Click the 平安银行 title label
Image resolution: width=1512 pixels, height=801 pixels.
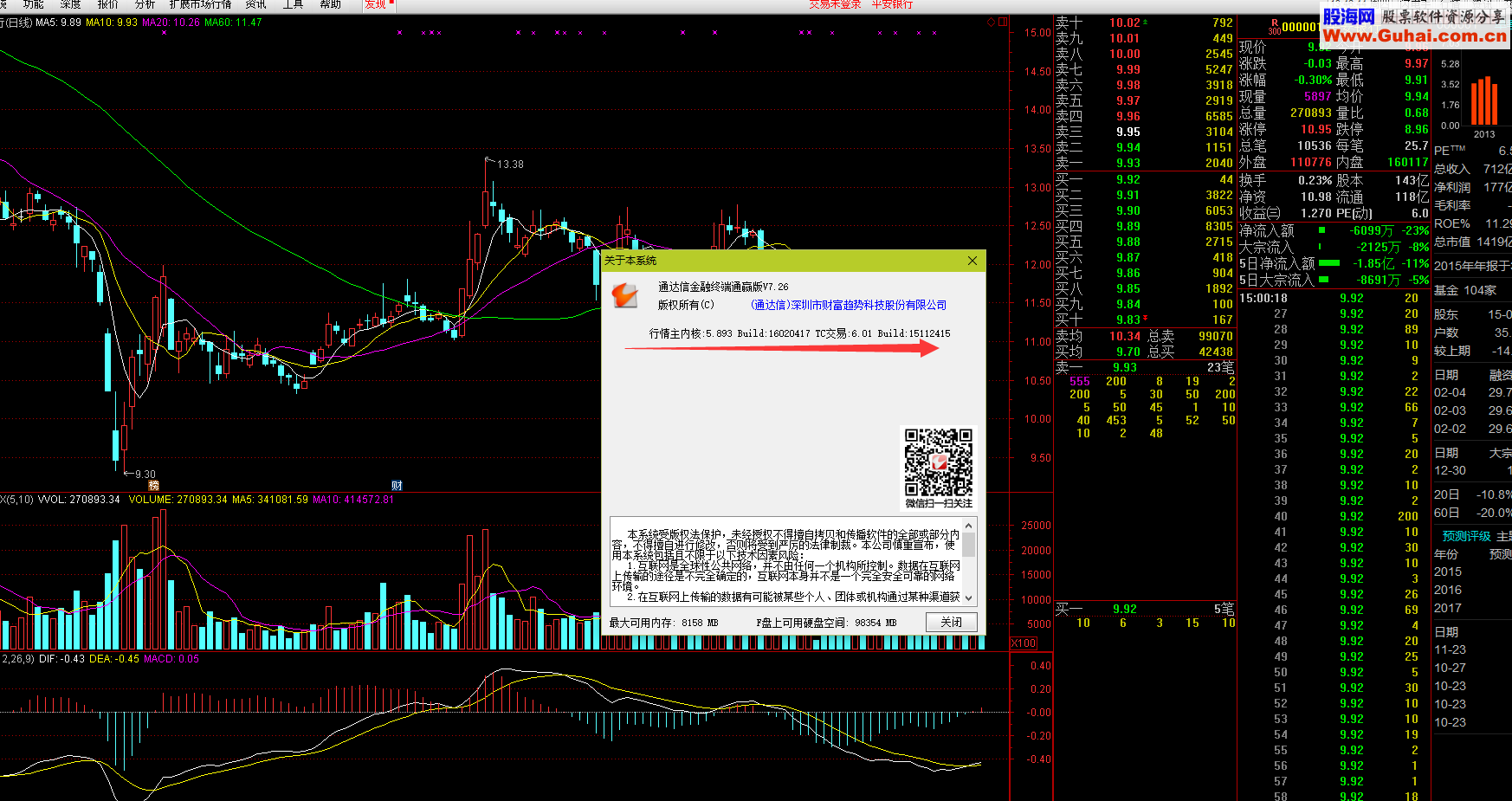(x=892, y=4)
